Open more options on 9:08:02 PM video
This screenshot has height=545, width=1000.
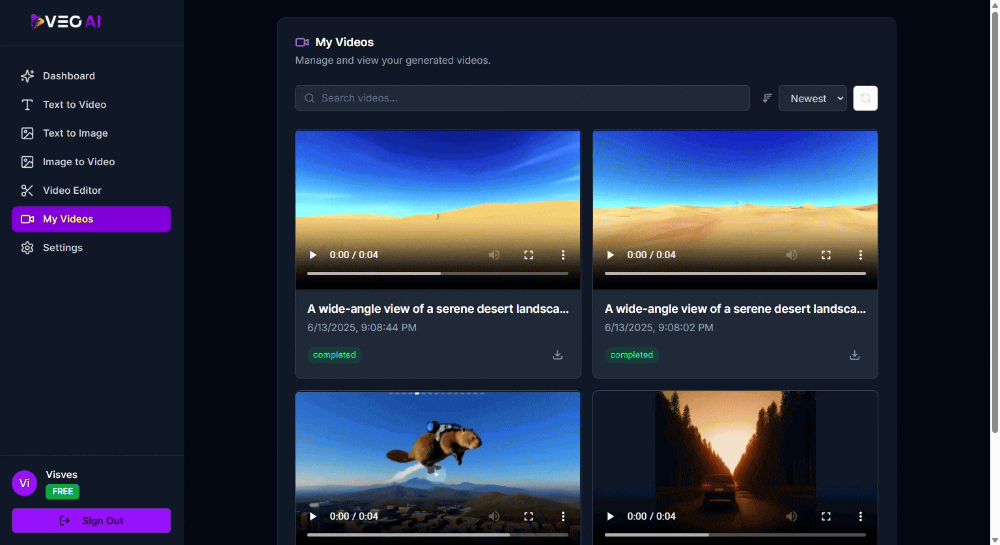coord(860,255)
